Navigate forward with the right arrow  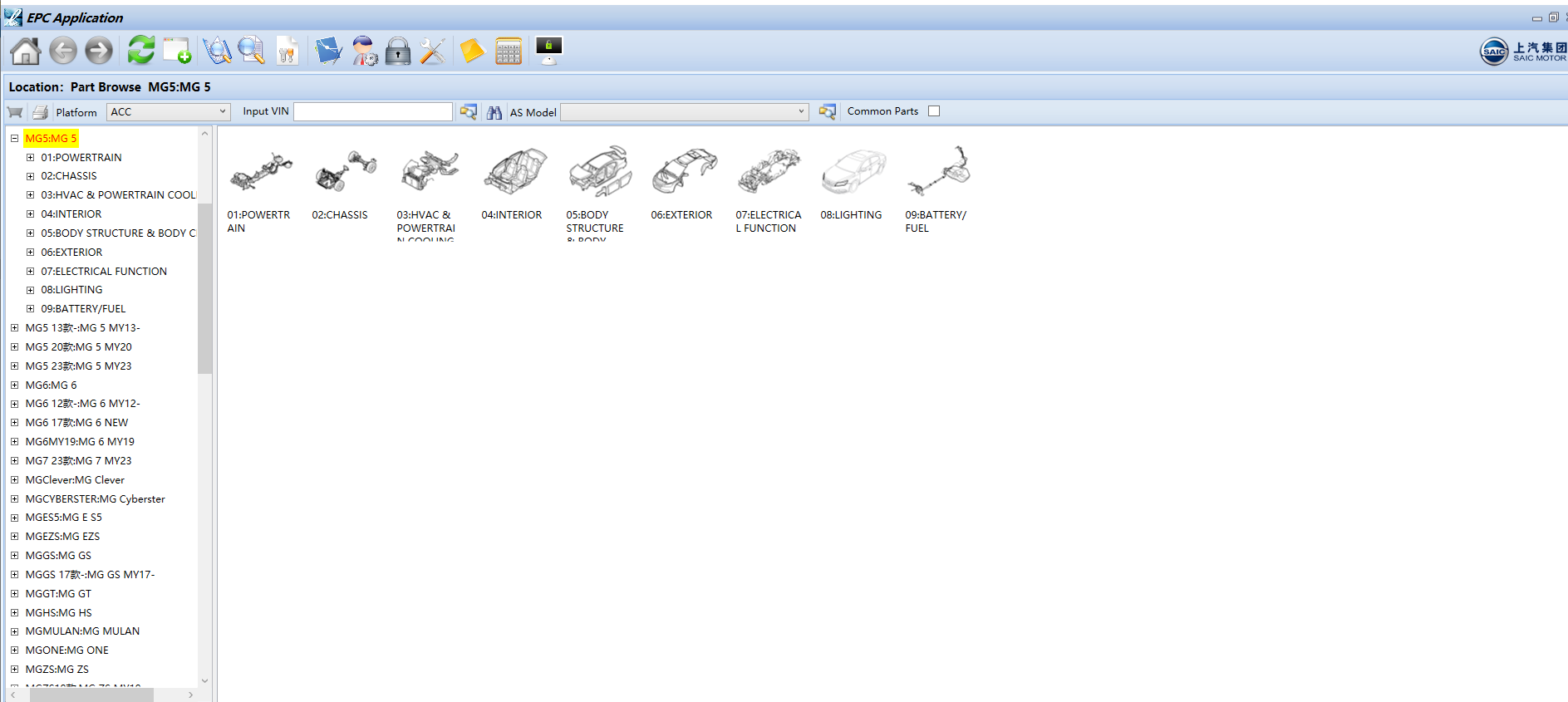[99, 51]
